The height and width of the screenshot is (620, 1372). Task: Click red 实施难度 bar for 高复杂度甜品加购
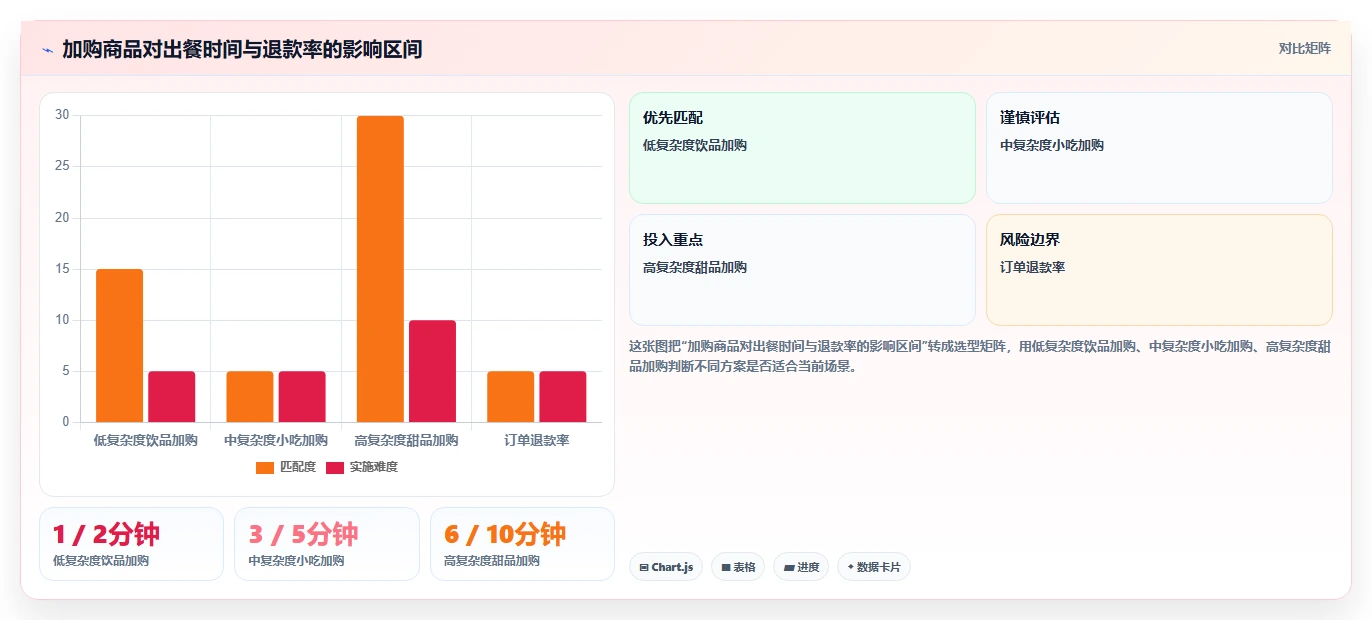(432, 371)
